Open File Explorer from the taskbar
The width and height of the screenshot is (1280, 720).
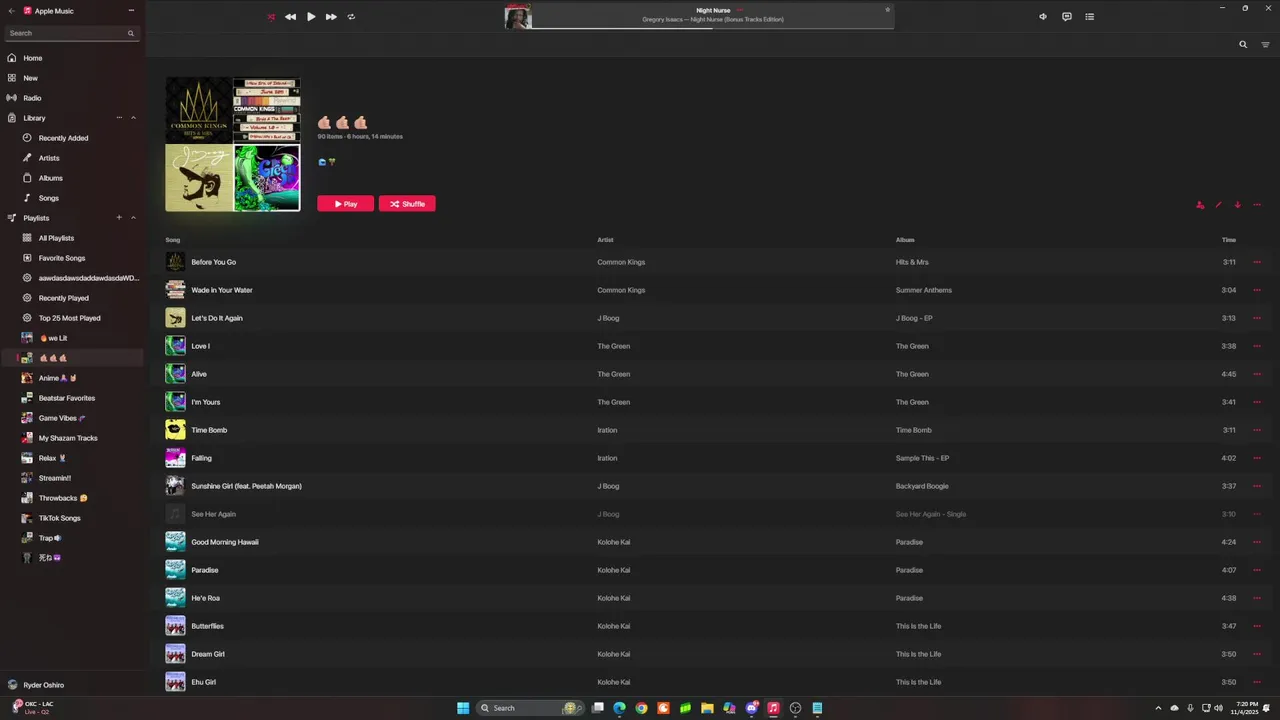click(707, 708)
